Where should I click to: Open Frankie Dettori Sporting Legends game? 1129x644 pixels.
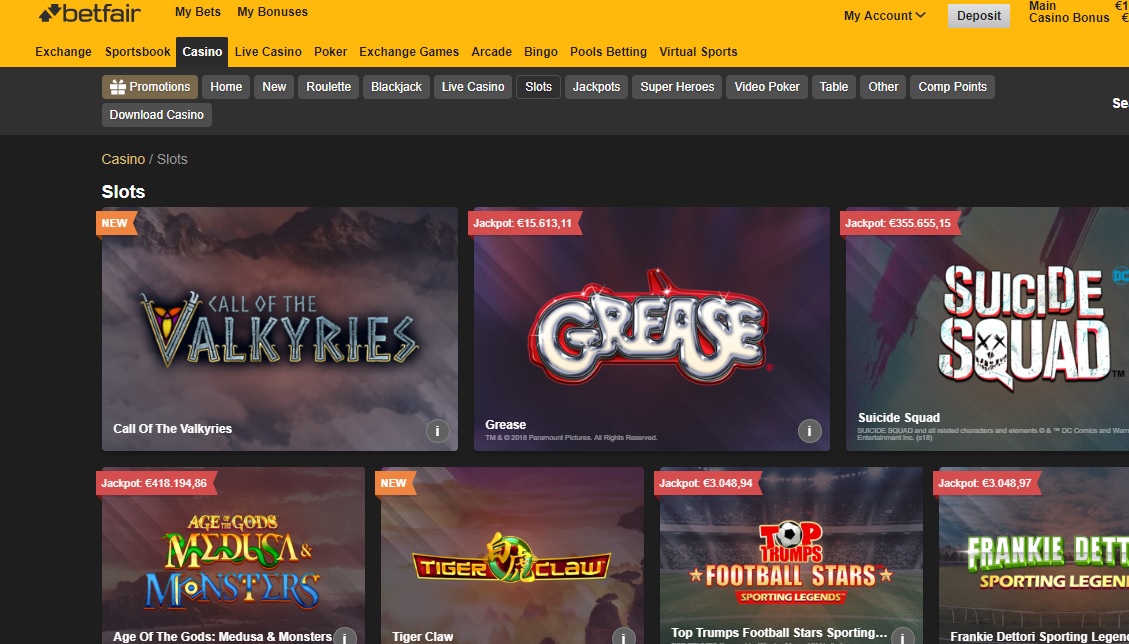[x=1034, y=555]
